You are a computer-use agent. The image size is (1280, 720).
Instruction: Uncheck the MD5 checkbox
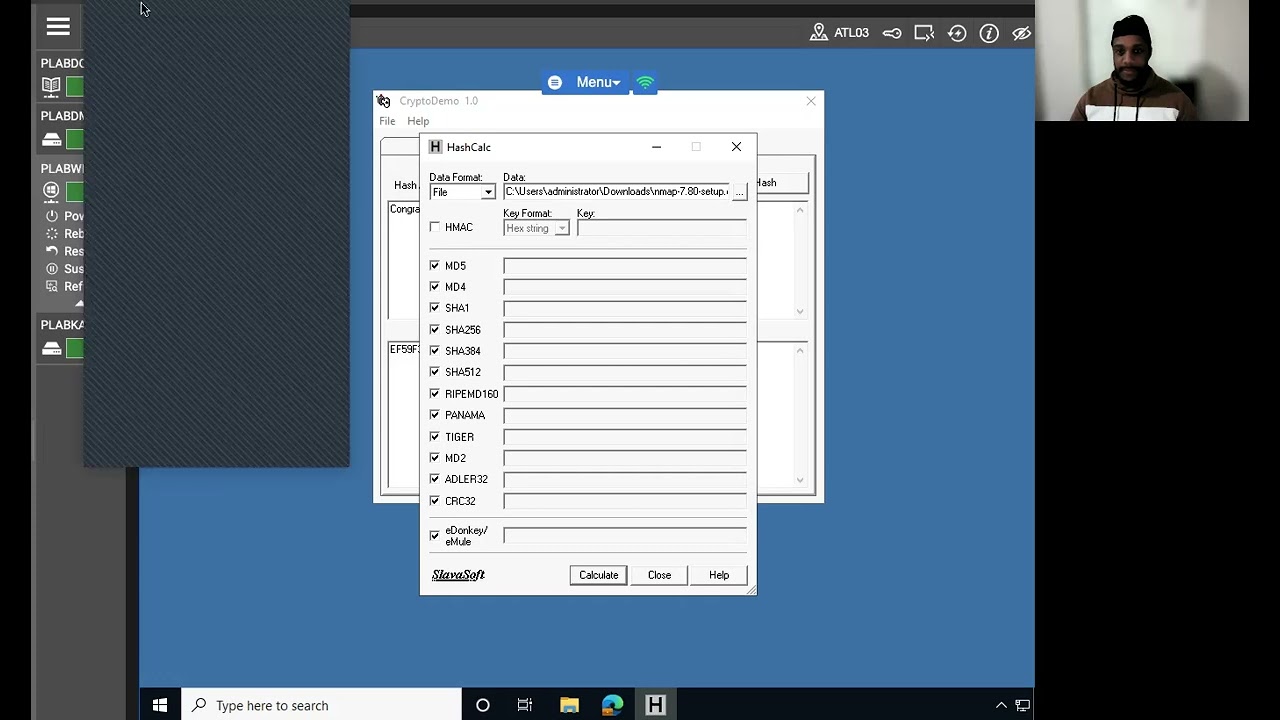click(x=435, y=265)
